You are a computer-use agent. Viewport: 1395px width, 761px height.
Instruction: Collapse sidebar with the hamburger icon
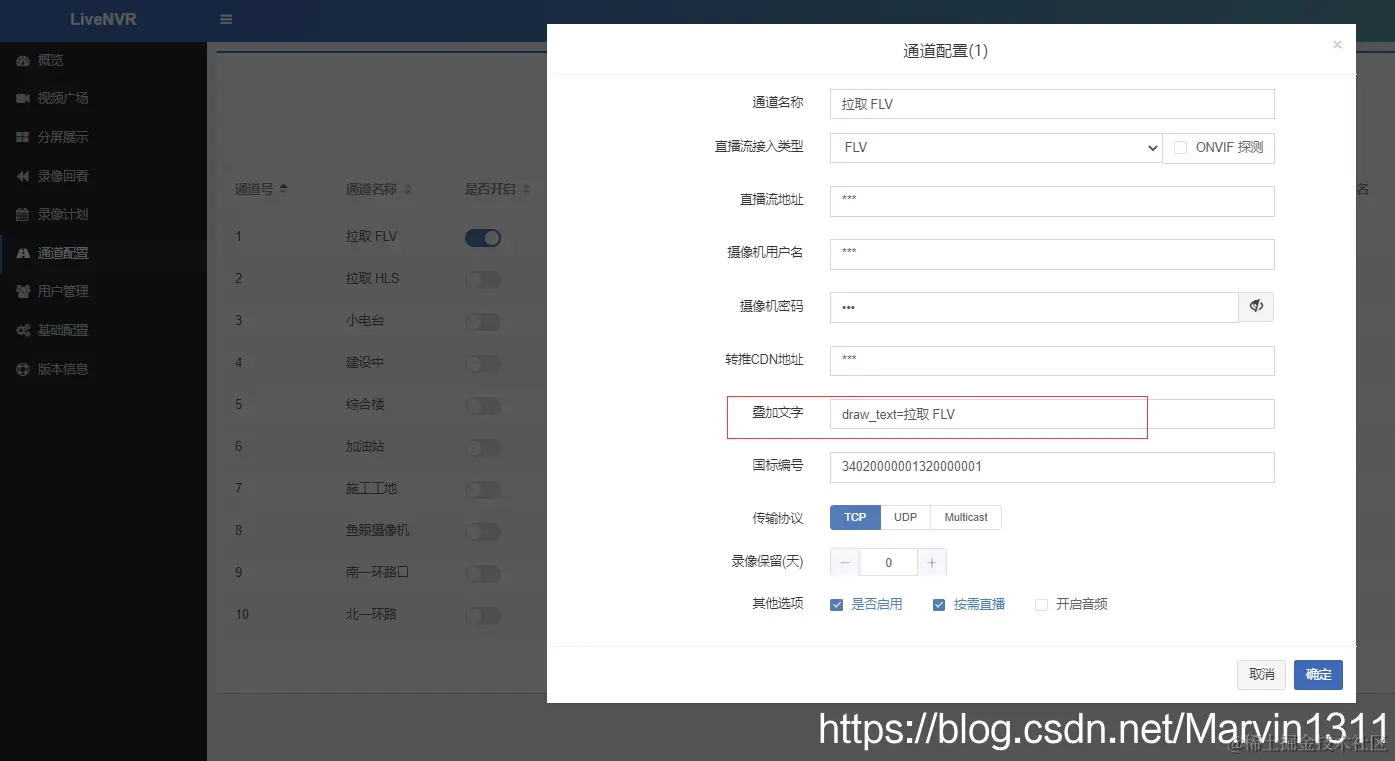(x=225, y=19)
